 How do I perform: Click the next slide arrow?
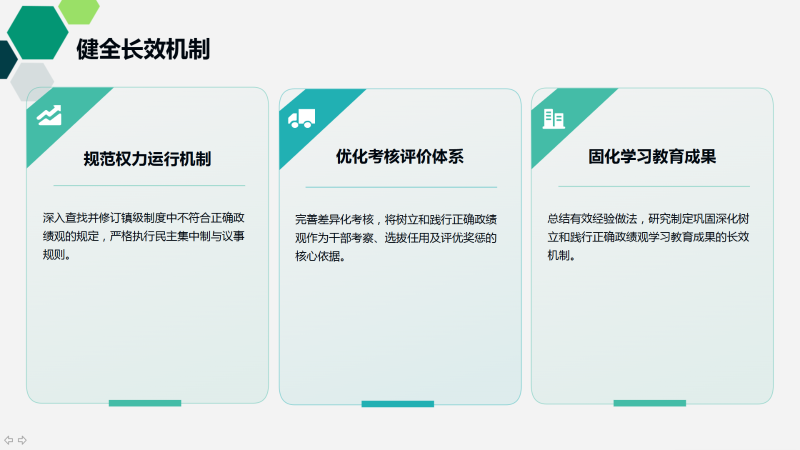22,439
